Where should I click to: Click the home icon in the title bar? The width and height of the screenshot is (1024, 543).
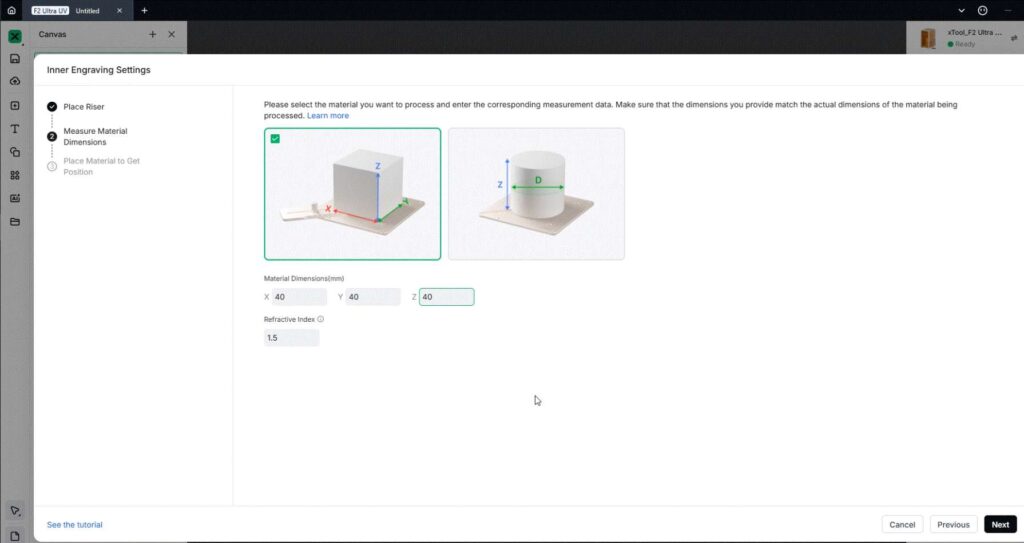coord(12,10)
